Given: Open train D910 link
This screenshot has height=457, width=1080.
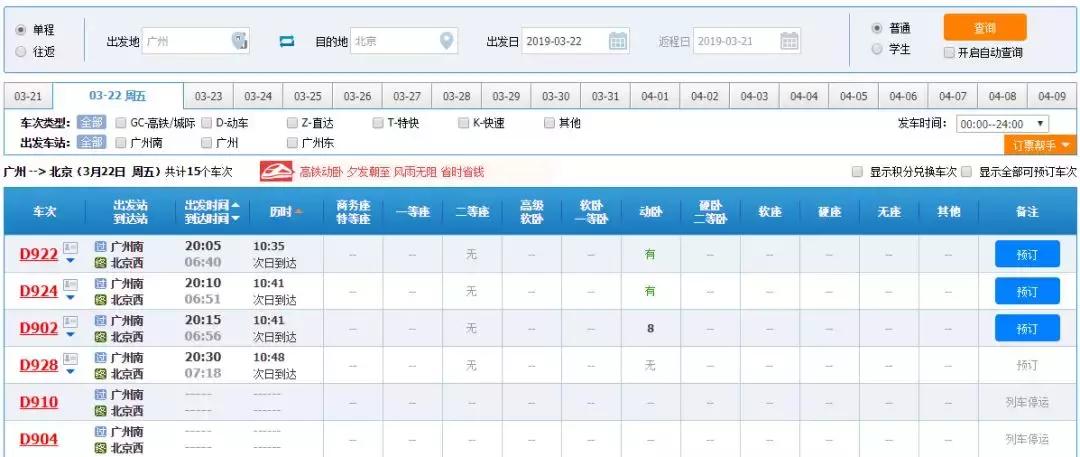Looking at the screenshot, I should click(x=39, y=403).
